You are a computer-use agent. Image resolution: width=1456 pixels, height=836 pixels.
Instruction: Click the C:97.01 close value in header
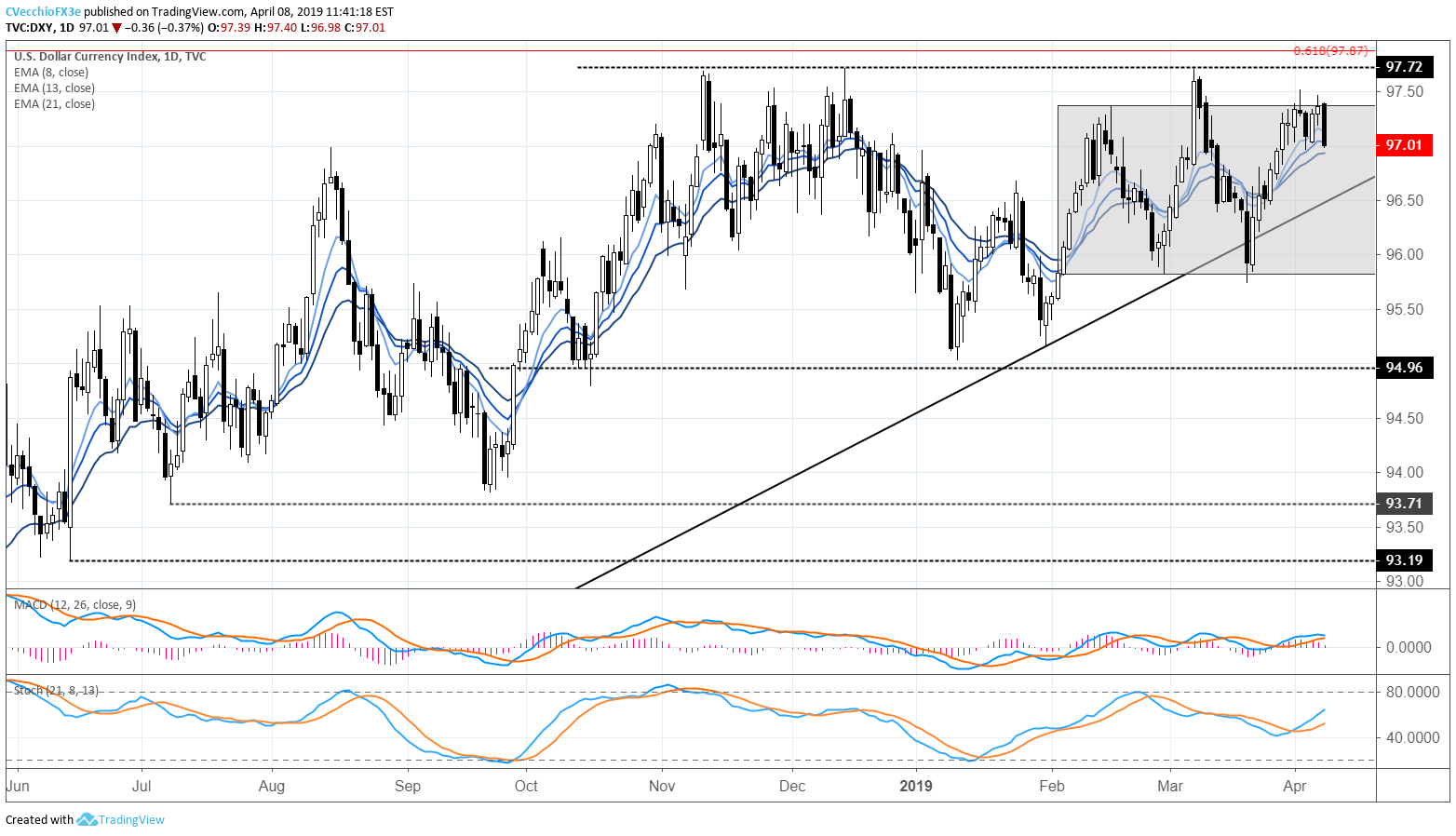(x=364, y=28)
